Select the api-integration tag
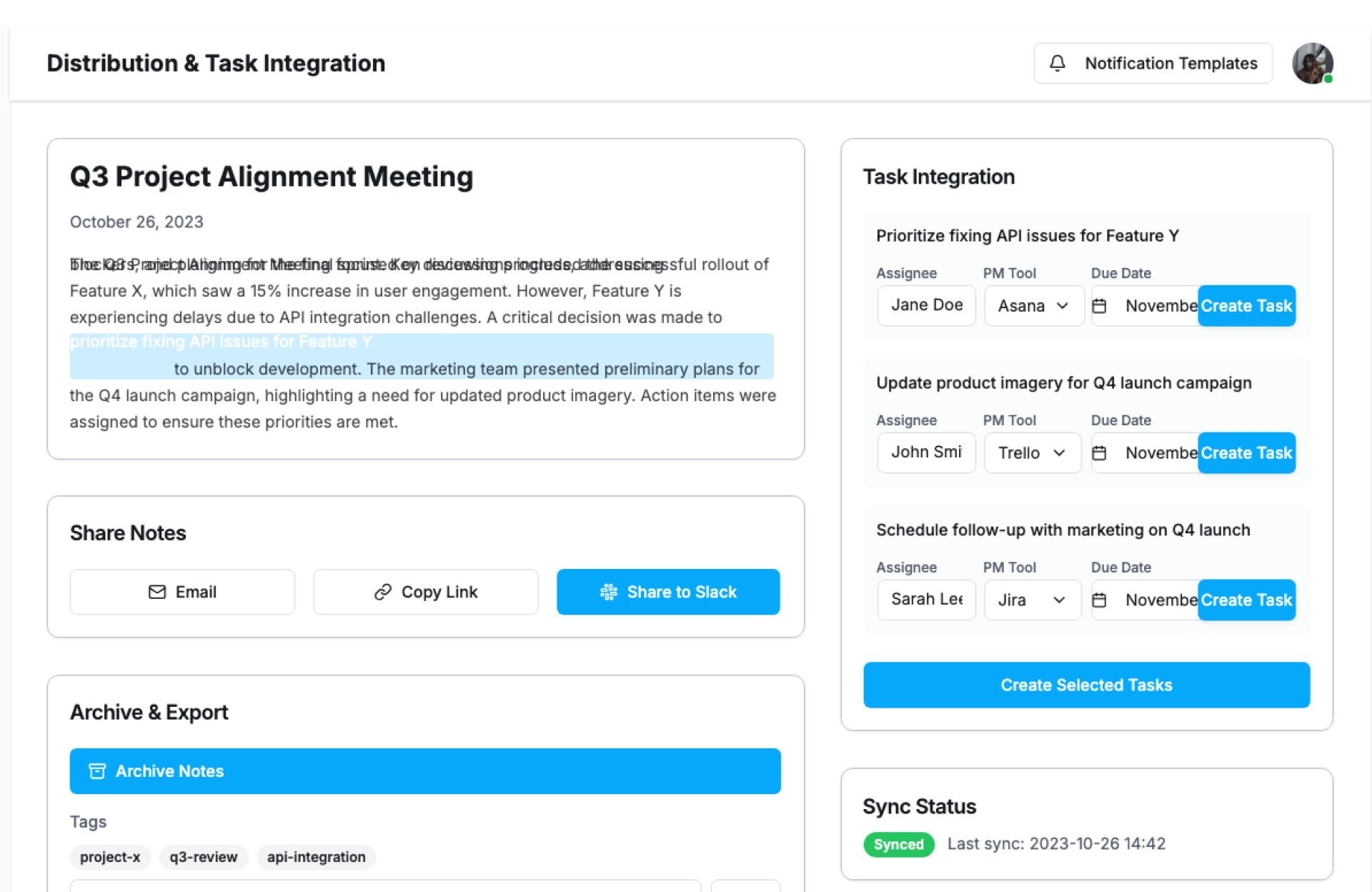The image size is (1372, 892). tap(316, 857)
